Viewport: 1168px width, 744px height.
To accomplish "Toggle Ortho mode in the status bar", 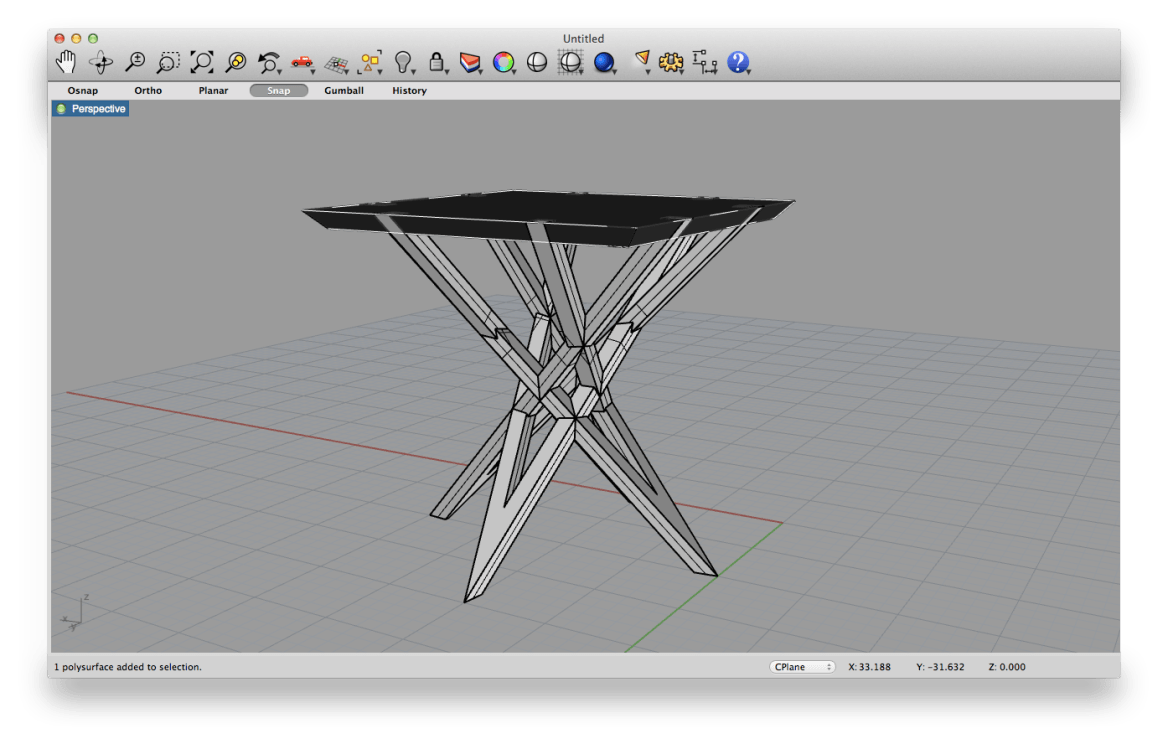I will (147, 90).
